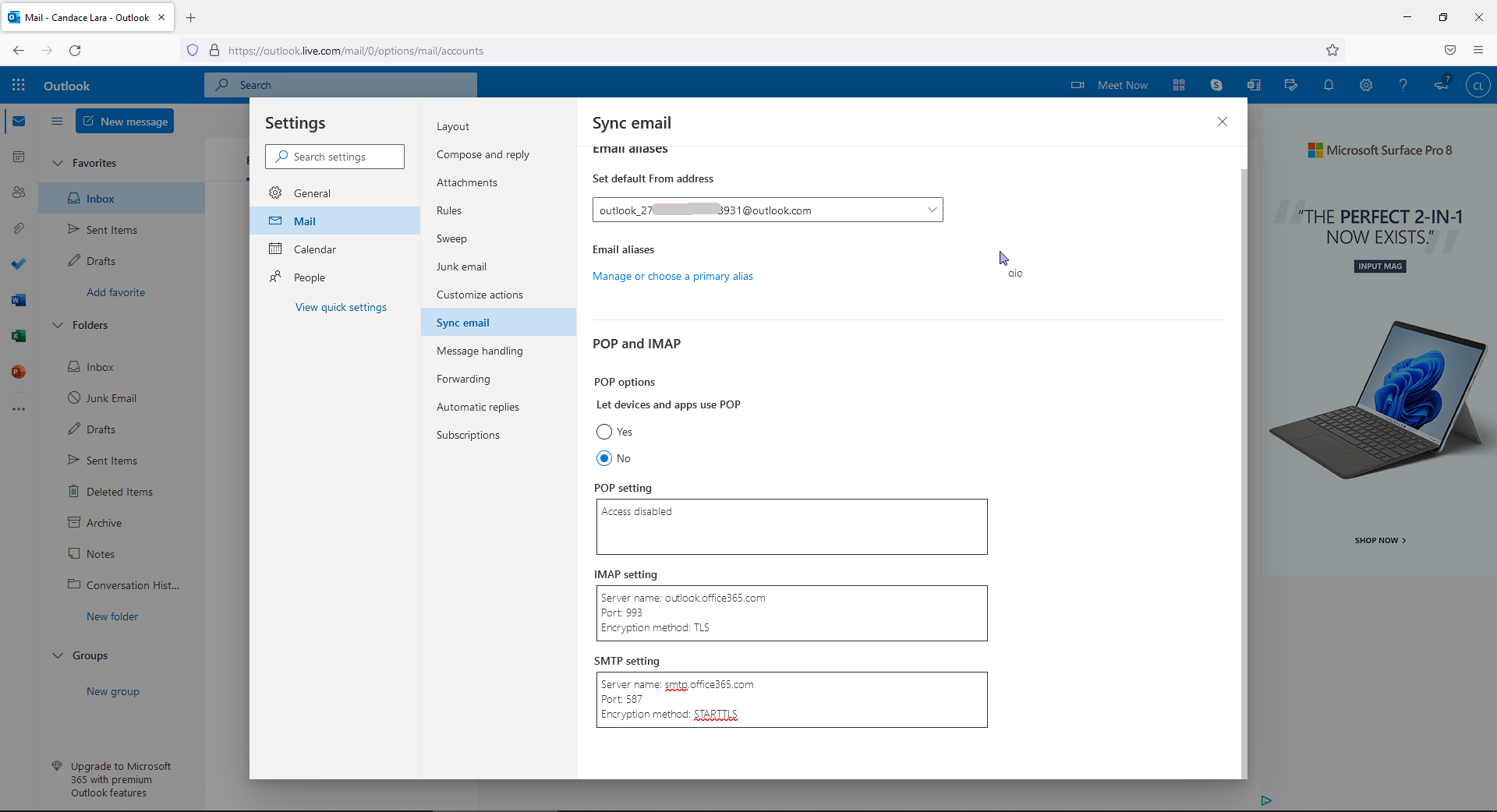
Task: Select People settings category
Action: (335, 277)
